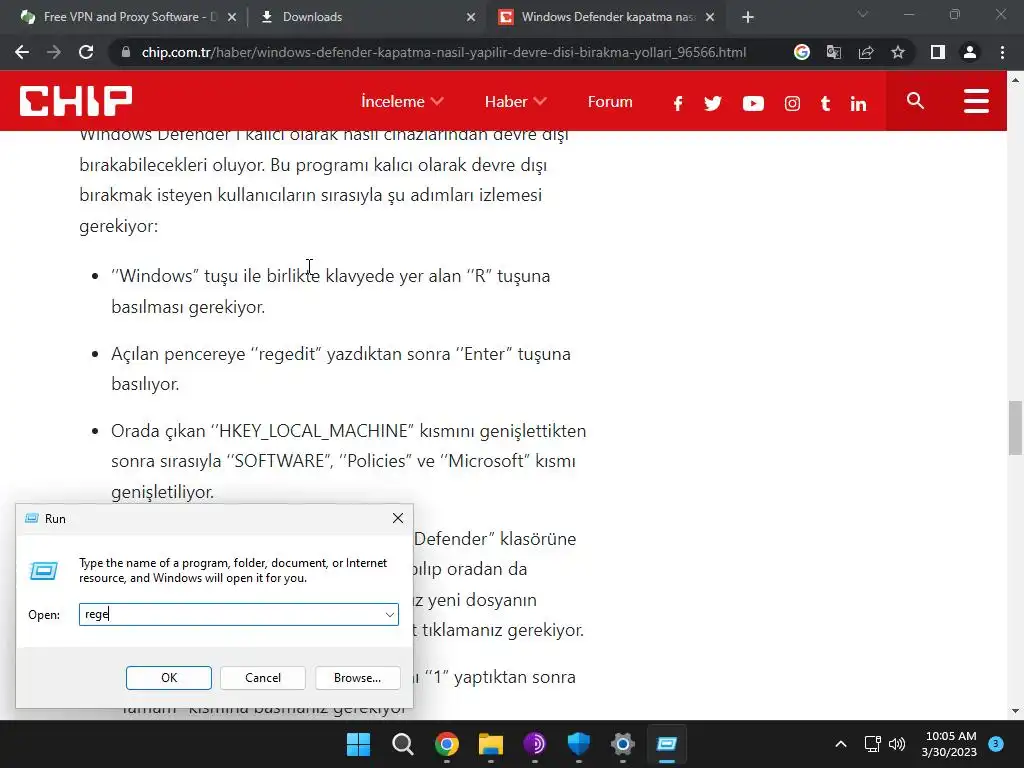
Task: Open Settings gear in the taskbar
Action: point(623,744)
